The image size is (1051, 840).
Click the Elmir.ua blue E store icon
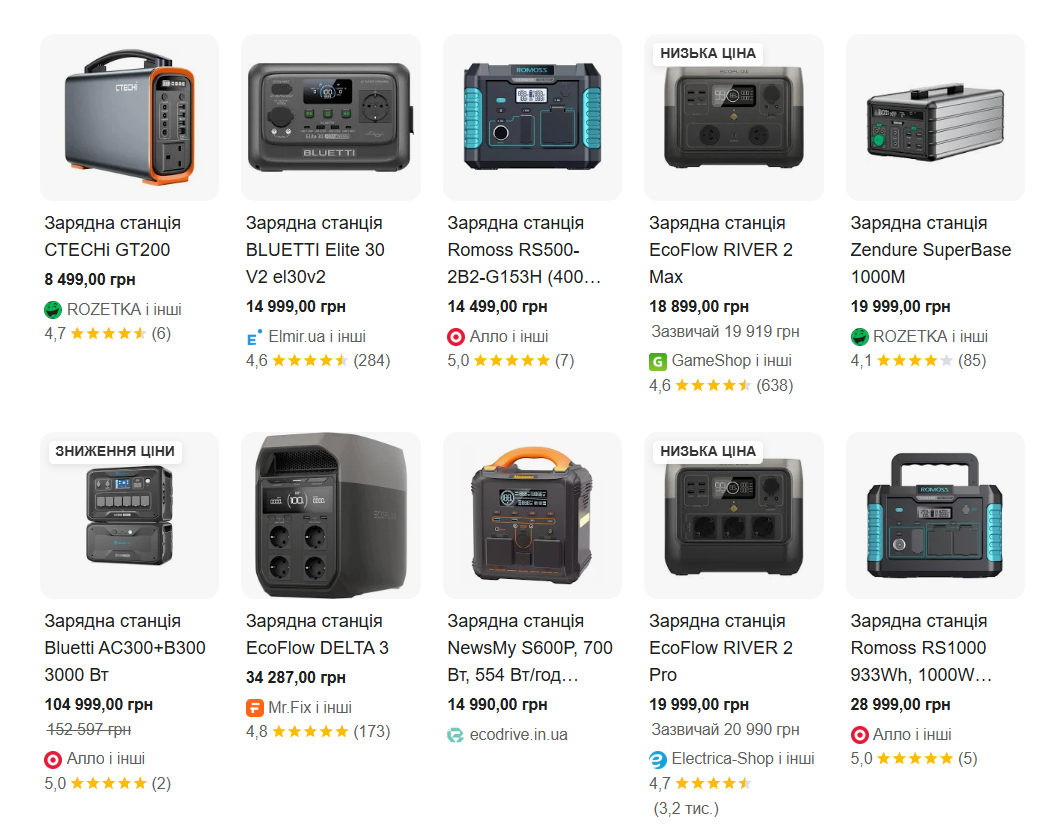(x=254, y=337)
